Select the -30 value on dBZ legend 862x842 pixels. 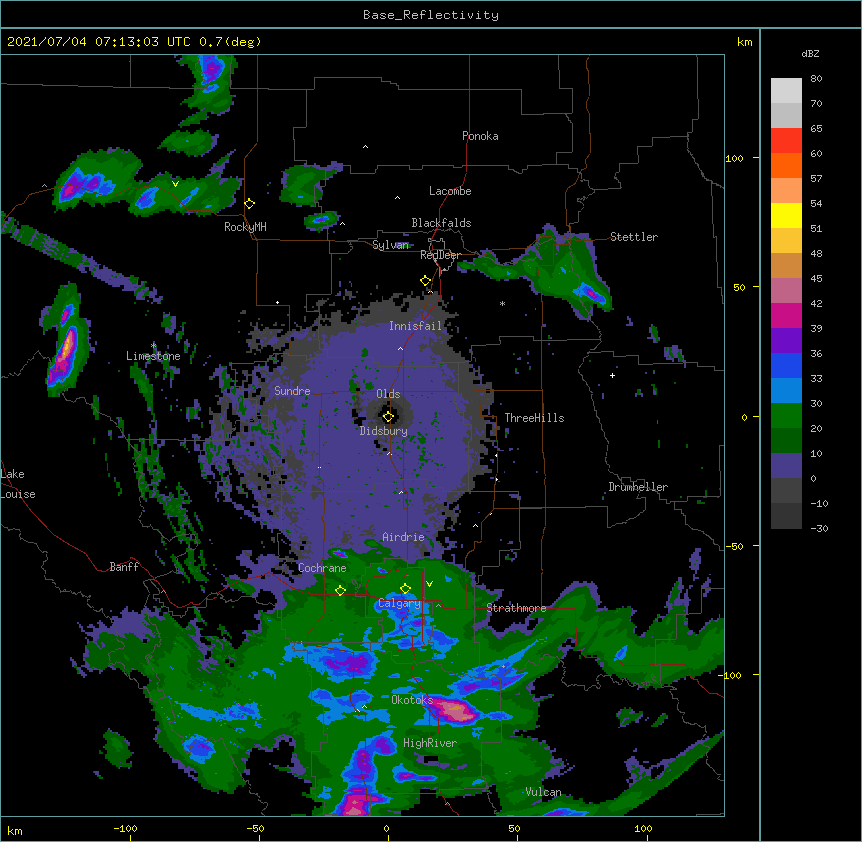tap(819, 529)
